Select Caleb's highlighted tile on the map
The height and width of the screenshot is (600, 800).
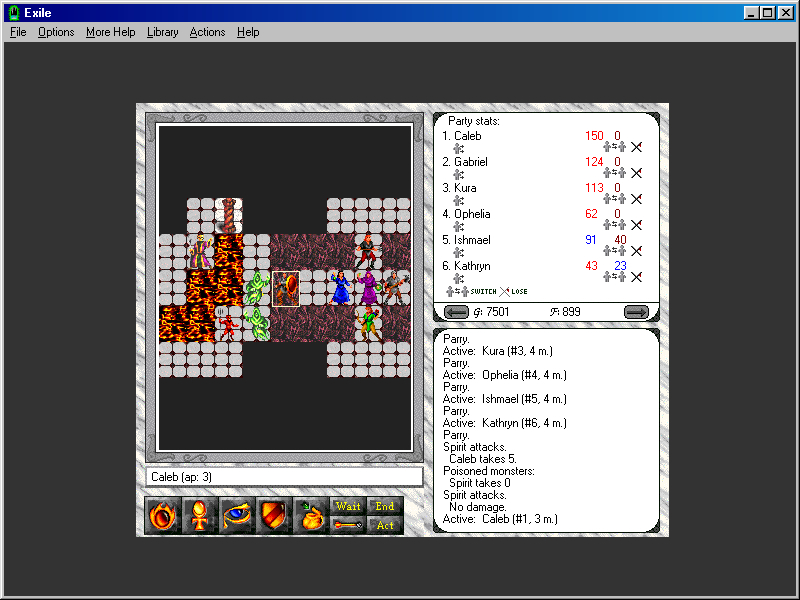(x=286, y=289)
